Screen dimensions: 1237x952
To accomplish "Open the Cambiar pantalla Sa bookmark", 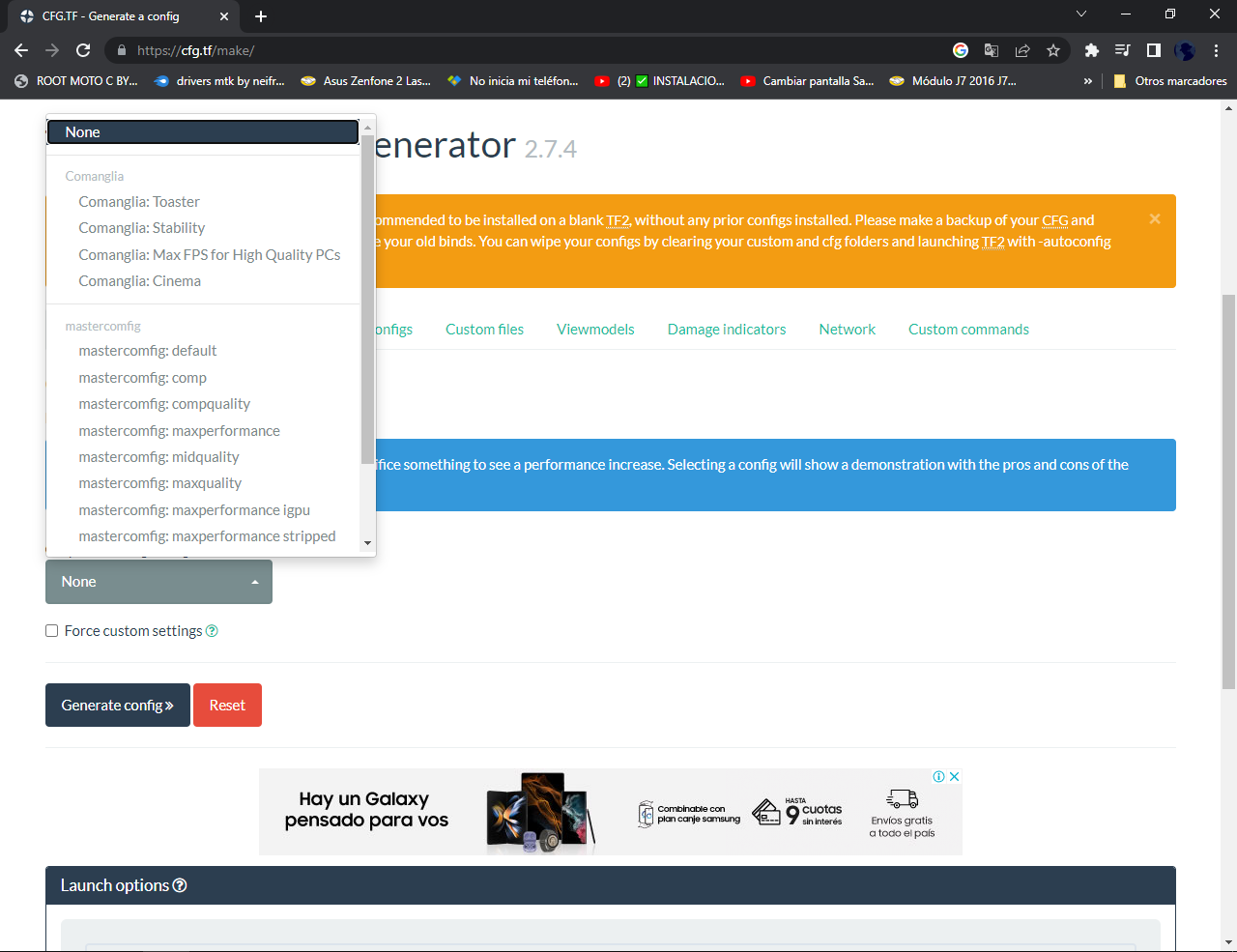I will pos(807,81).
